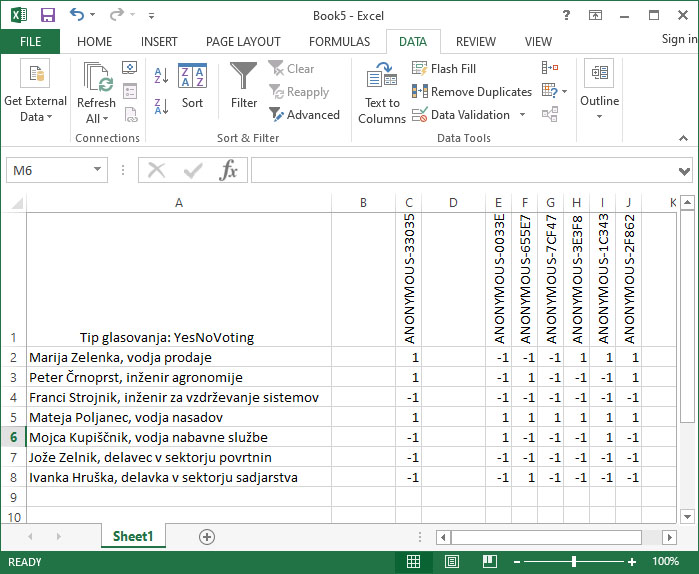The image size is (699, 574).
Task: Click the Flash Fill icon
Action: pyautogui.click(x=419, y=68)
